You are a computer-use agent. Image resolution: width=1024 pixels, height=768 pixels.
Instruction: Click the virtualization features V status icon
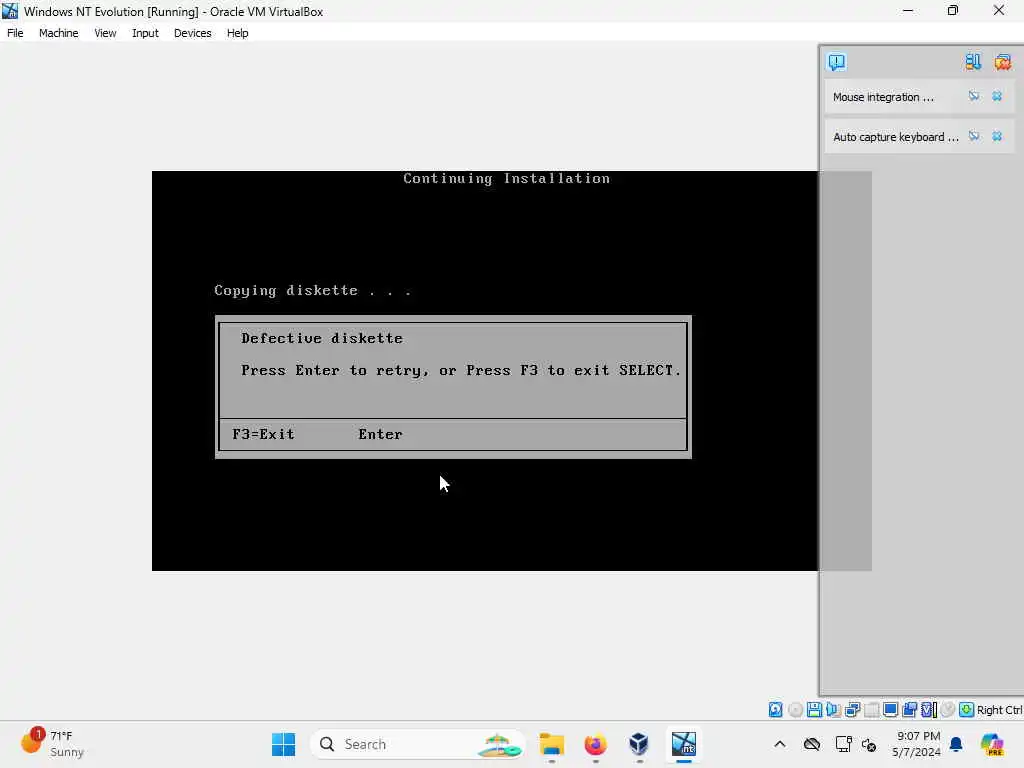click(x=929, y=710)
